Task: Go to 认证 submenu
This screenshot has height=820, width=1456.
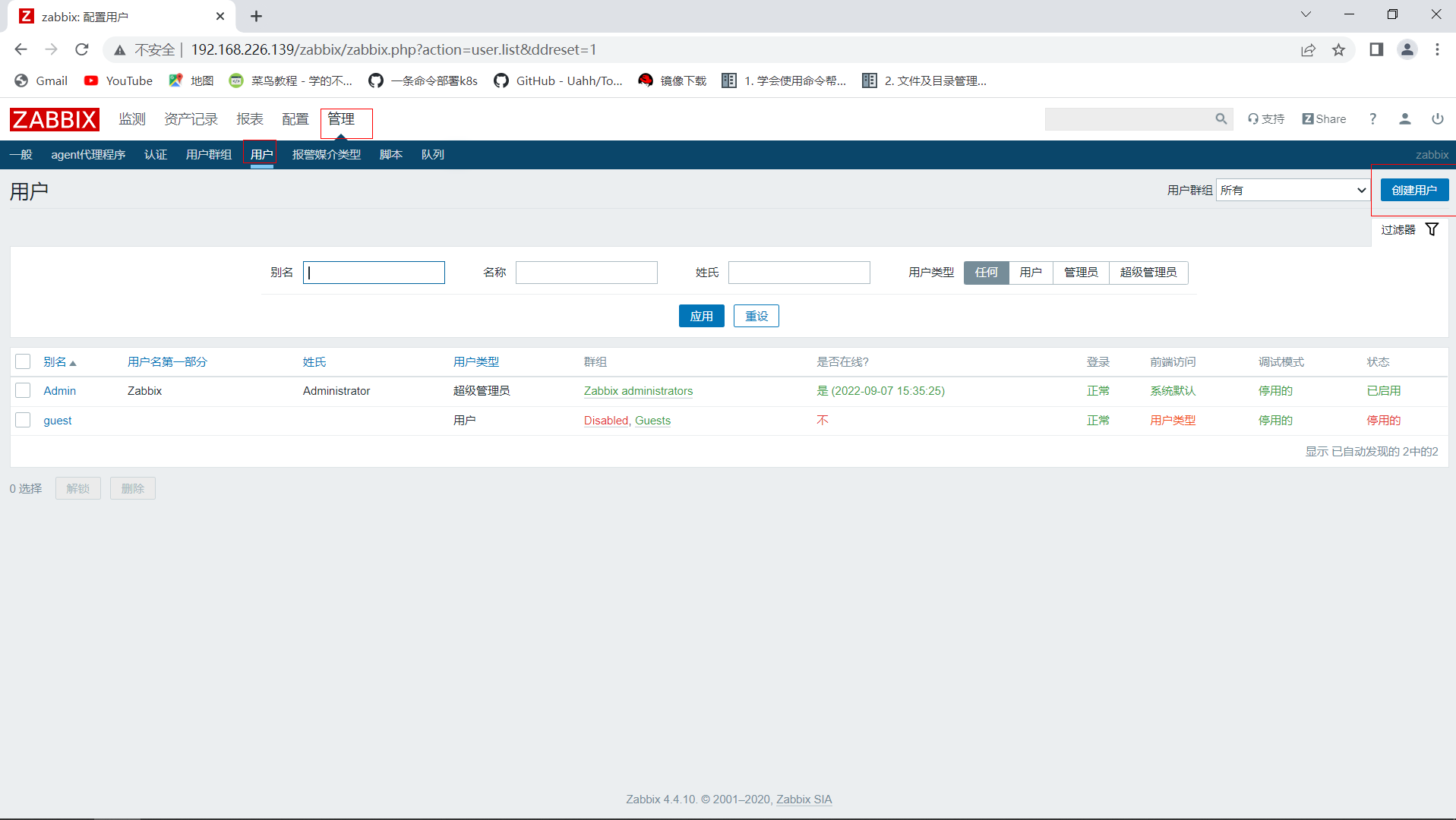Action: click(156, 155)
